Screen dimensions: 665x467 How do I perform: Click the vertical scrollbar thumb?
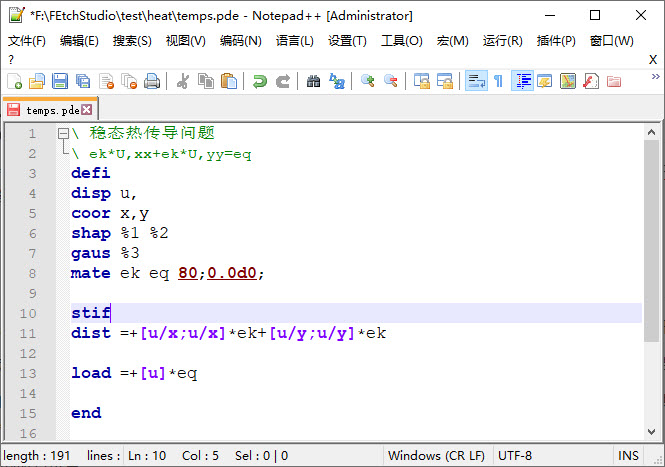[x=651, y=240]
